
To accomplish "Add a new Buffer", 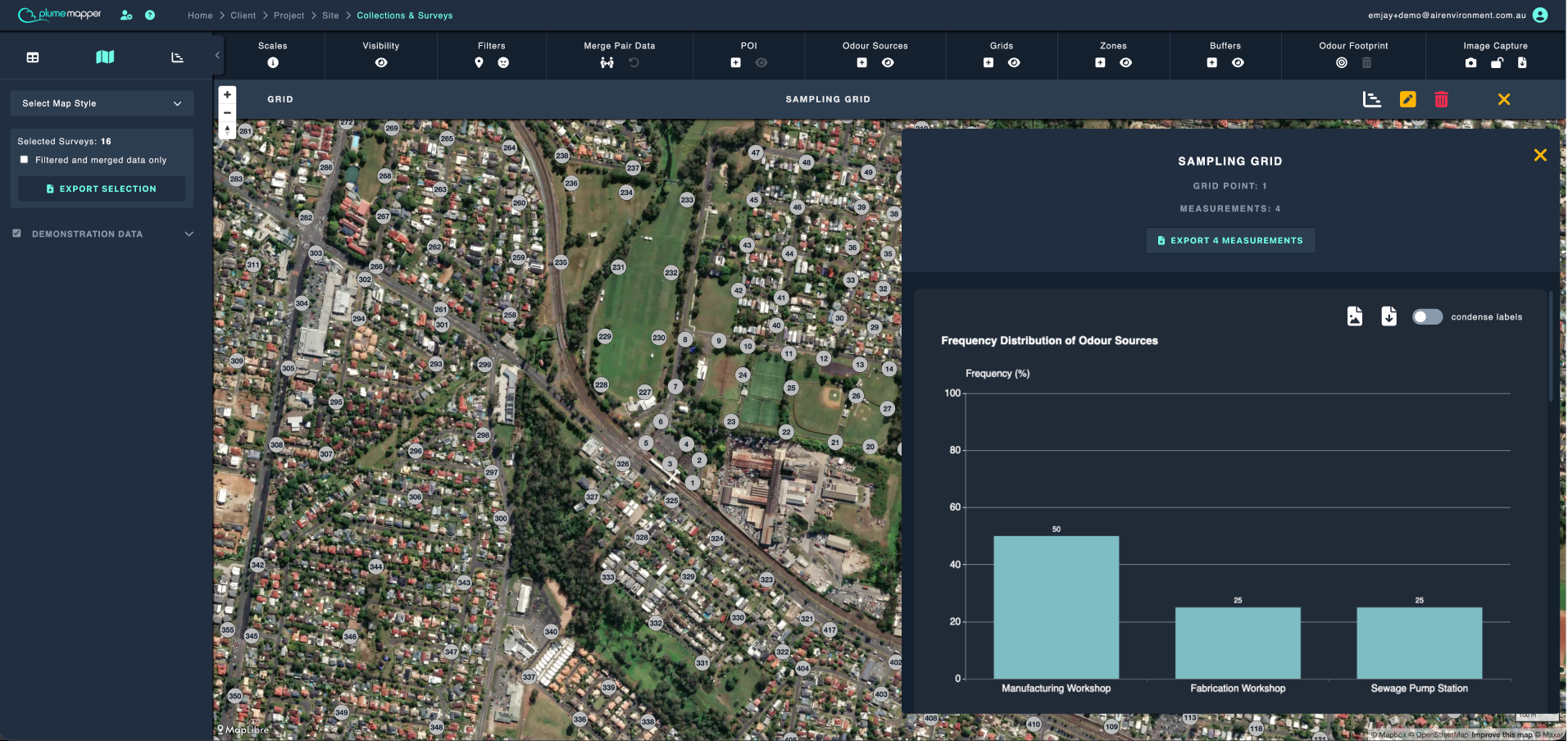I will (x=1212, y=62).
